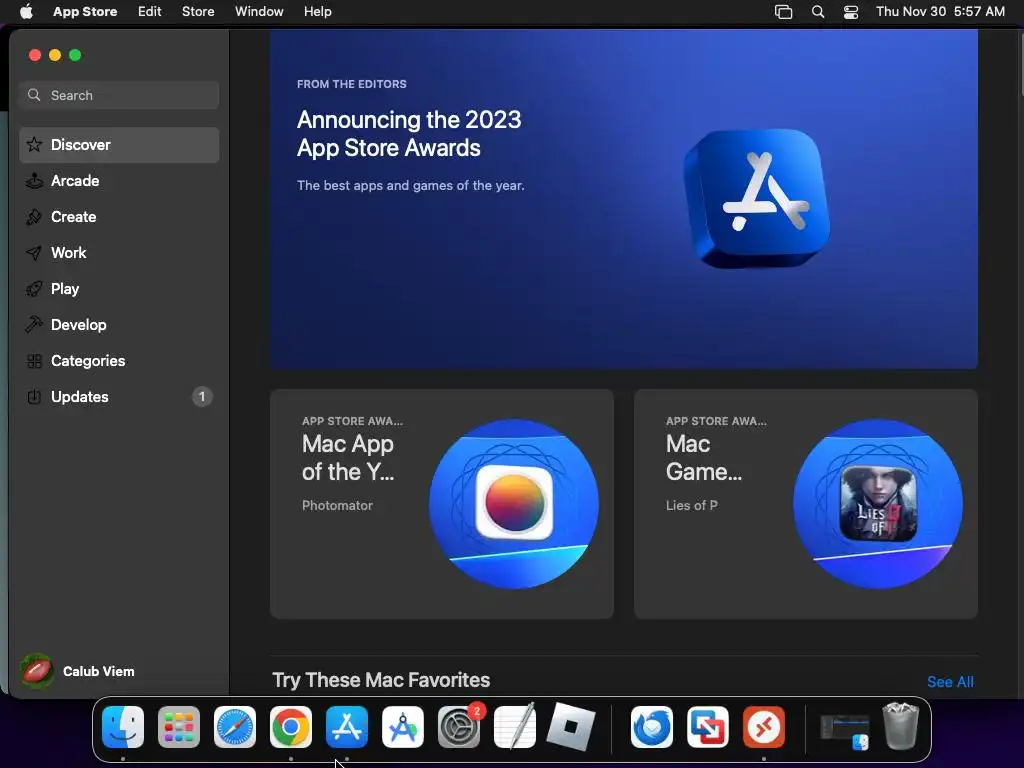Viewport: 1024px width, 768px height.
Task: Choose the Work paper plane icon
Action: (x=34, y=252)
